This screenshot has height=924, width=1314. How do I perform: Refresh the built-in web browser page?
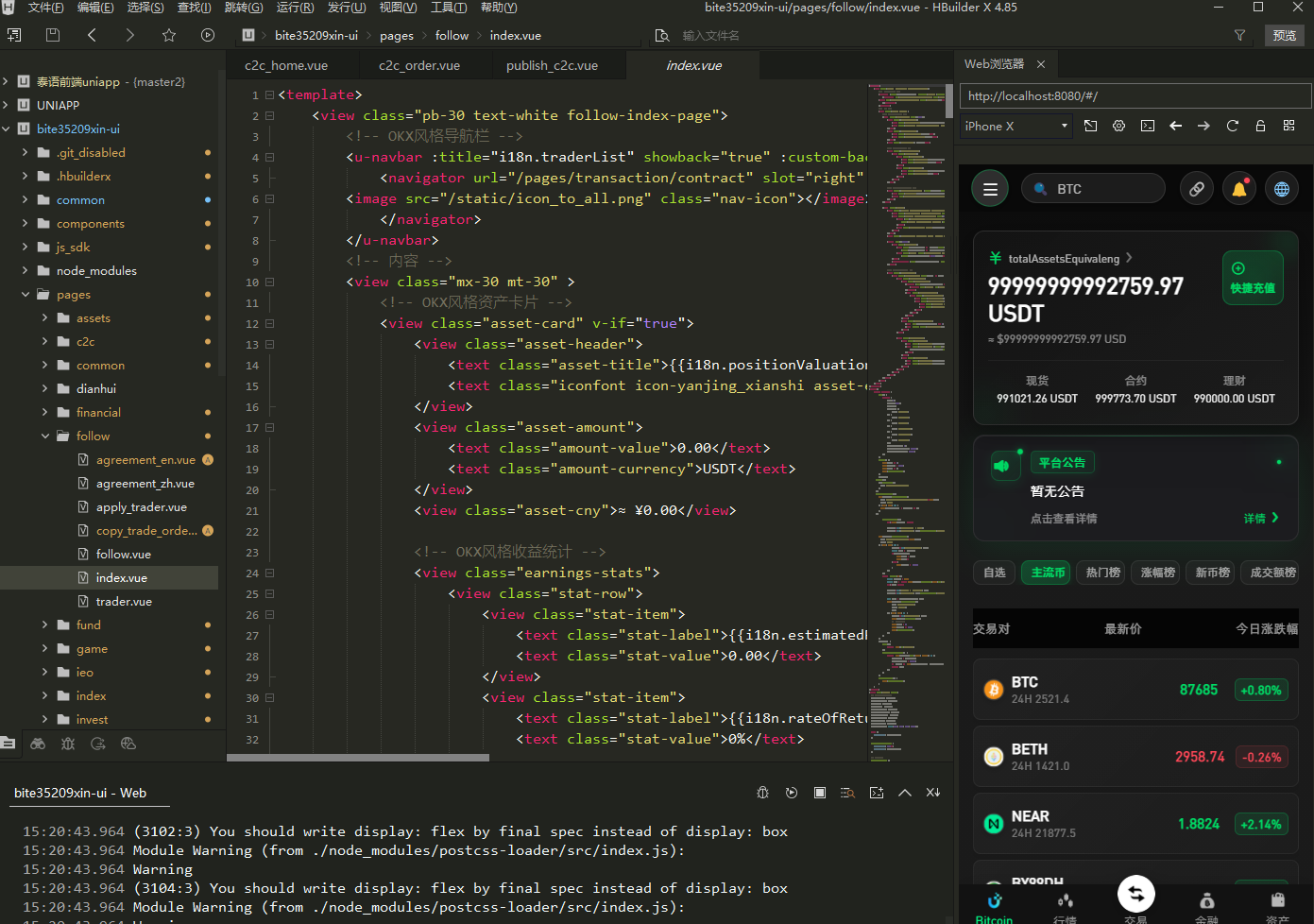(x=1232, y=126)
